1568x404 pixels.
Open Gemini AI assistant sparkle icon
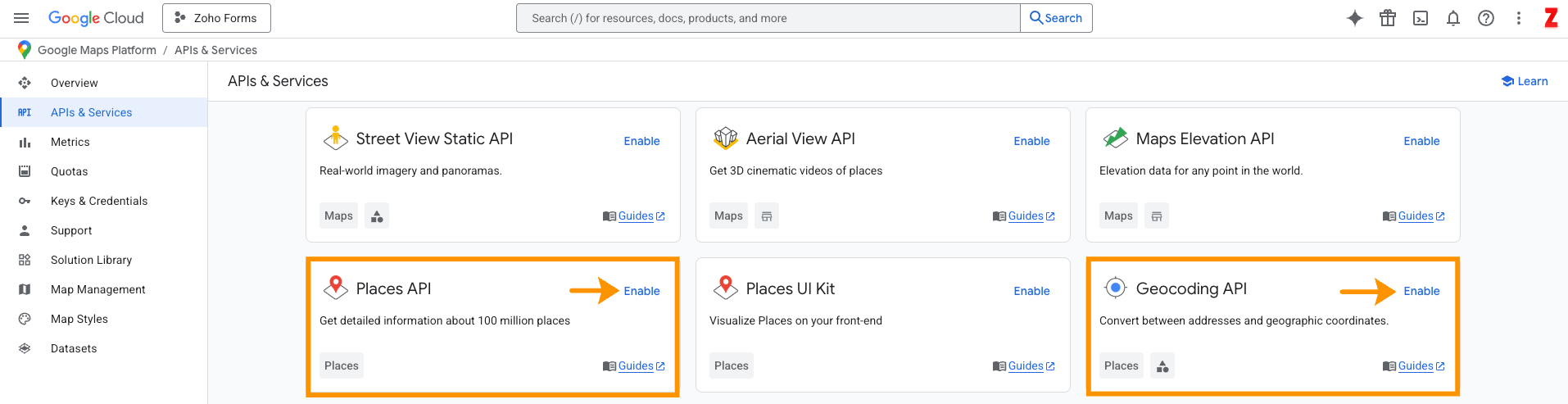pyautogui.click(x=1355, y=18)
